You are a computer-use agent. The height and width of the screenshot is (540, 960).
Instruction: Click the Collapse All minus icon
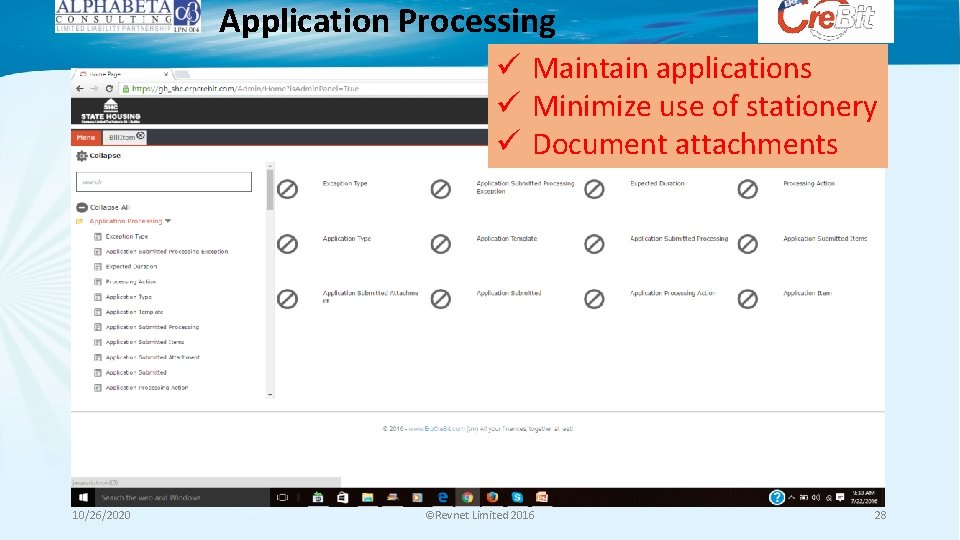(82, 208)
